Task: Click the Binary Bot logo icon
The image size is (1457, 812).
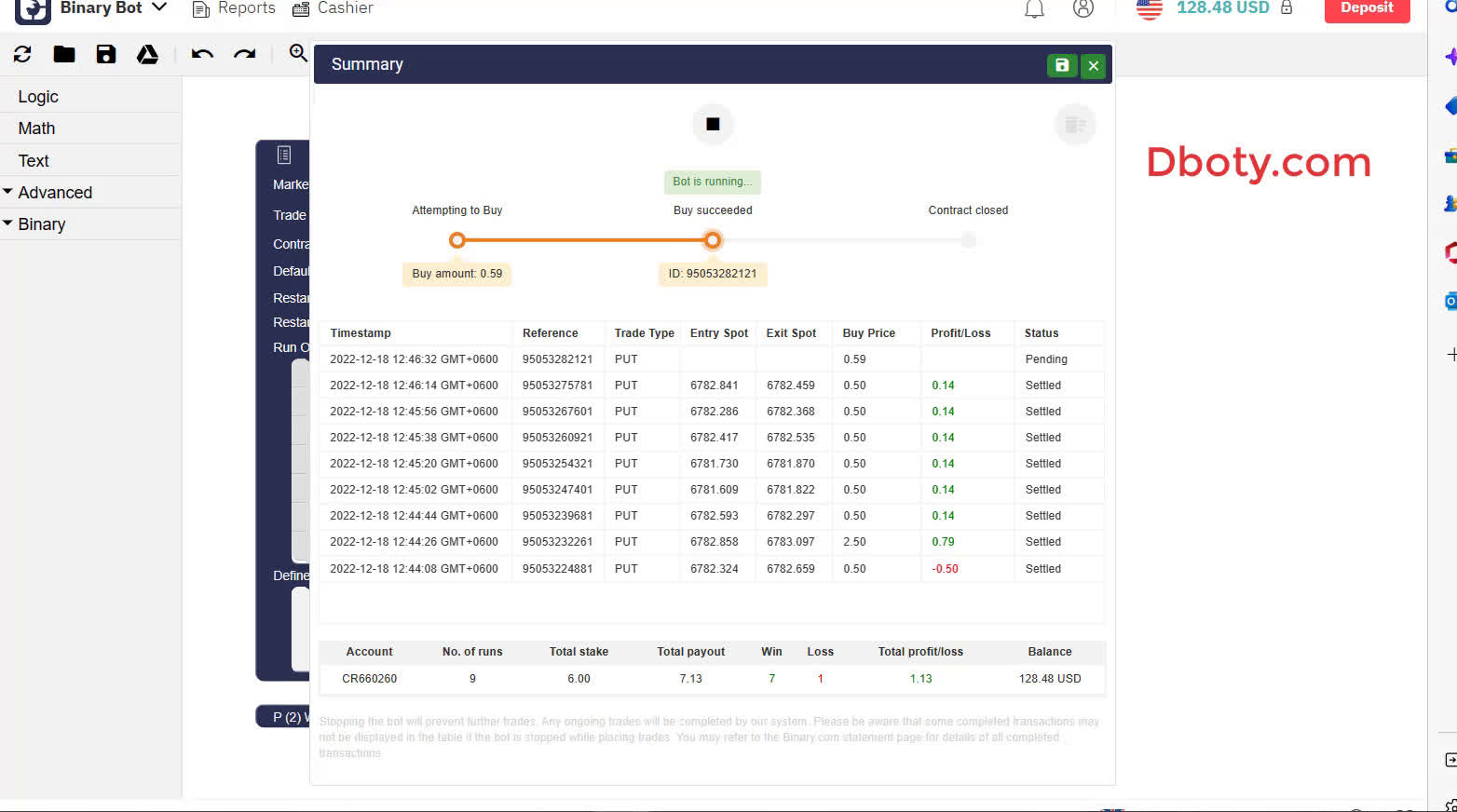Action: (33, 9)
